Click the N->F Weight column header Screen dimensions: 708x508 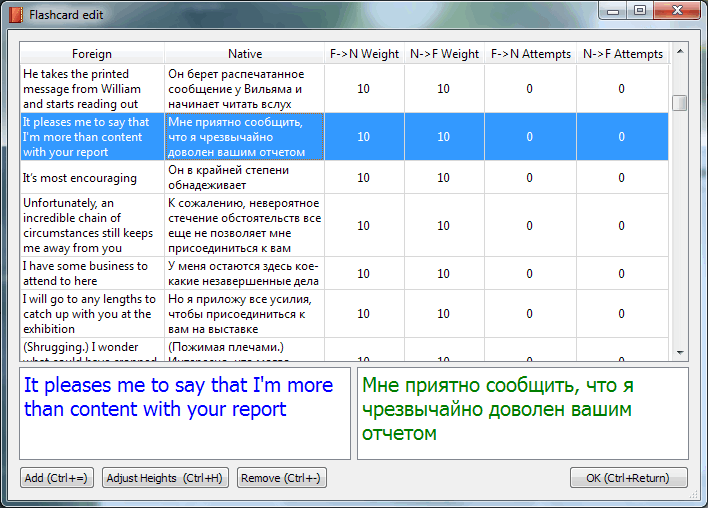(x=444, y=54)
